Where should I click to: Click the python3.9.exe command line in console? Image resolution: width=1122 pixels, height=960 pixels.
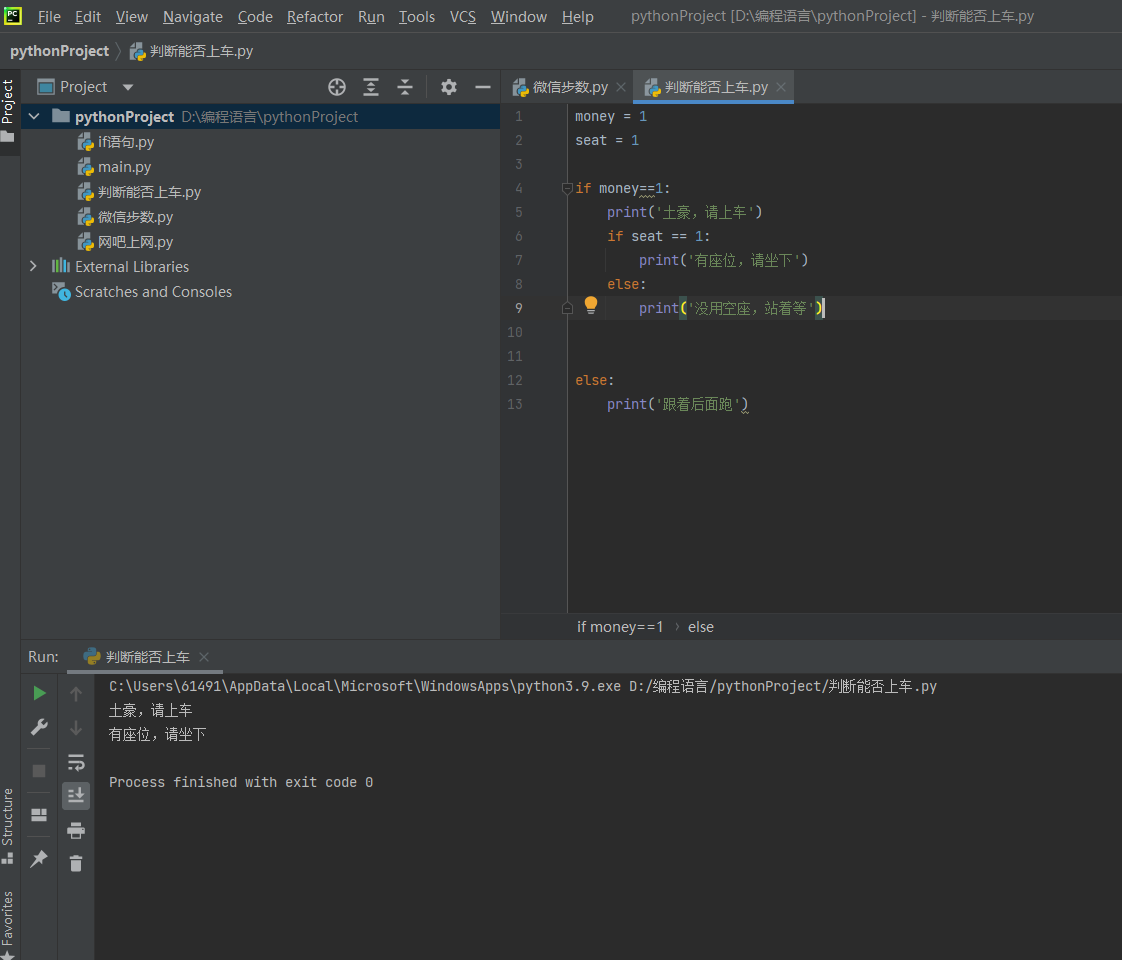[x=522, y=687]
